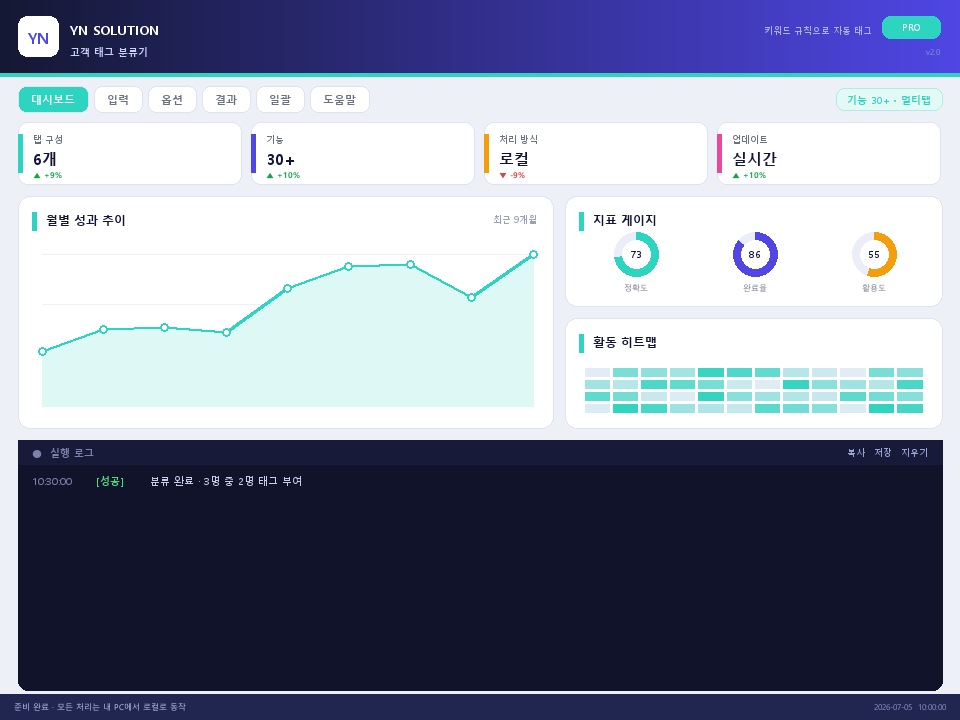This screenshot has height=720, width=960.
Task: Click the 키워드 규칙으로 자동 태그 text
Action: 817,31
